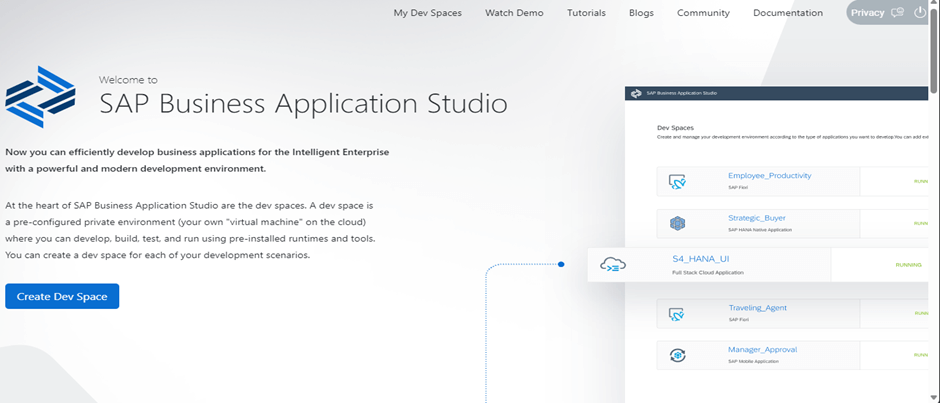Click the Employee_Productivity Fiori icon in preview
Image resolution: width=940 pixels, height=403 pixels.
tap(677, 182)
